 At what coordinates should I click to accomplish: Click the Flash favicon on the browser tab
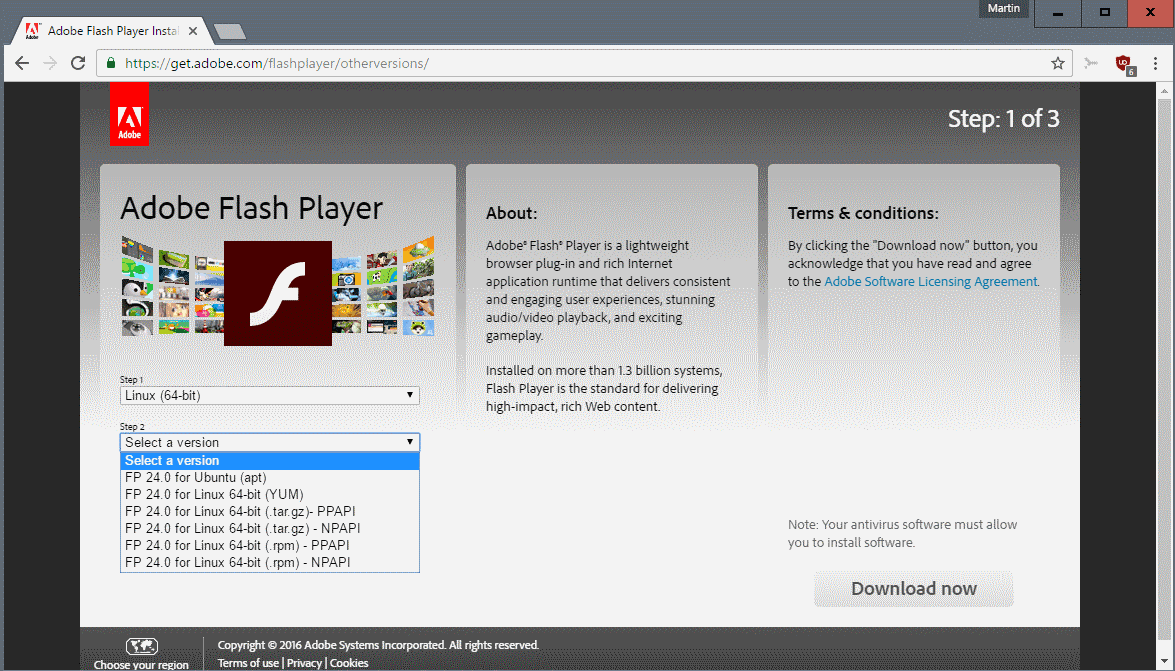pos(31,30)
